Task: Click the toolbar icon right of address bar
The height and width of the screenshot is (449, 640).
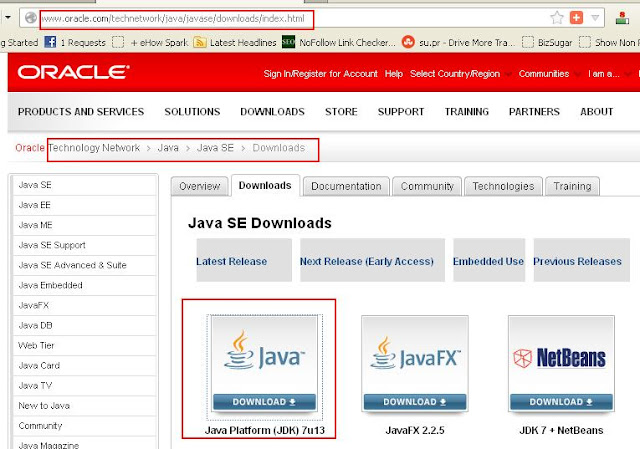Action: [x=622, y=18]
